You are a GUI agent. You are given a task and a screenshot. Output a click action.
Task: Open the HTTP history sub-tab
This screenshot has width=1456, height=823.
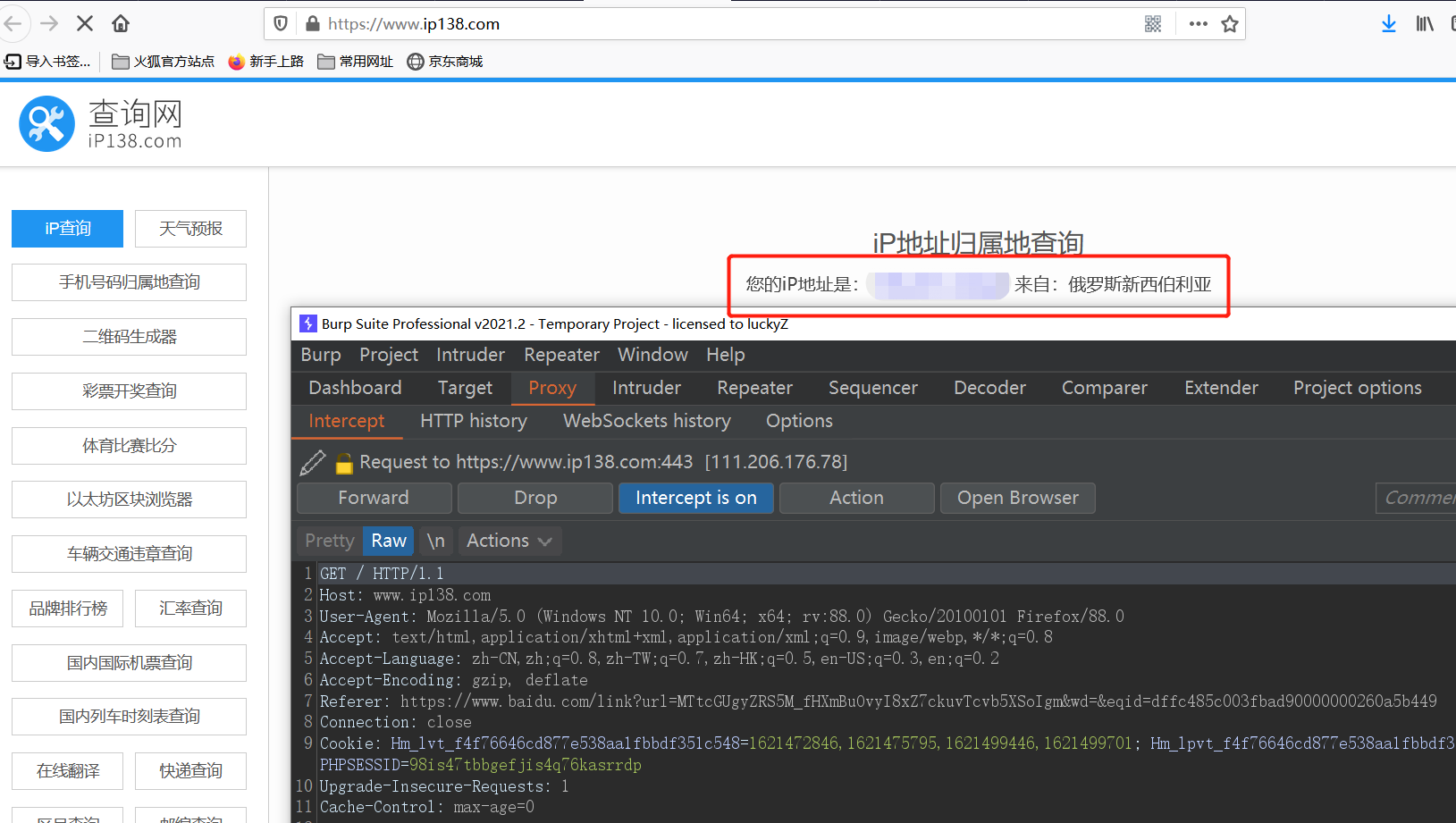point(474,421)
